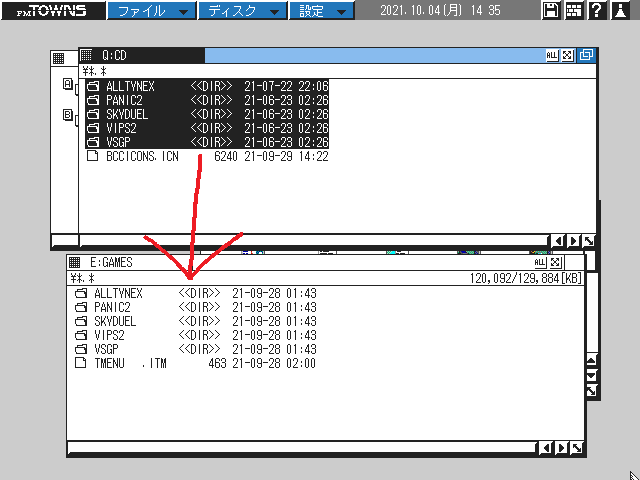Click SKYDUEL folder icon in Q:CD window
The height and width of the screenshot is (480, 640).
pos(93,114)
